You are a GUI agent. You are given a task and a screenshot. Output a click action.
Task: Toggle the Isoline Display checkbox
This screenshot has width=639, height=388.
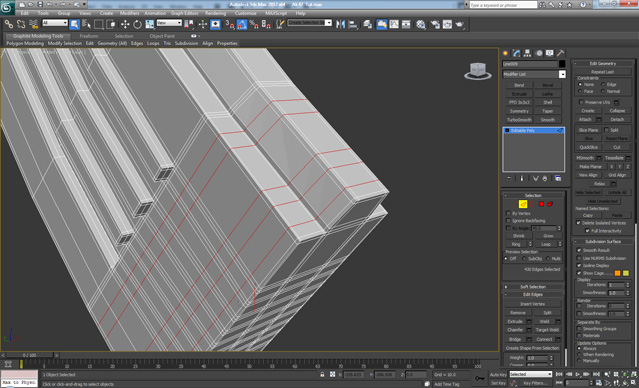579,266
